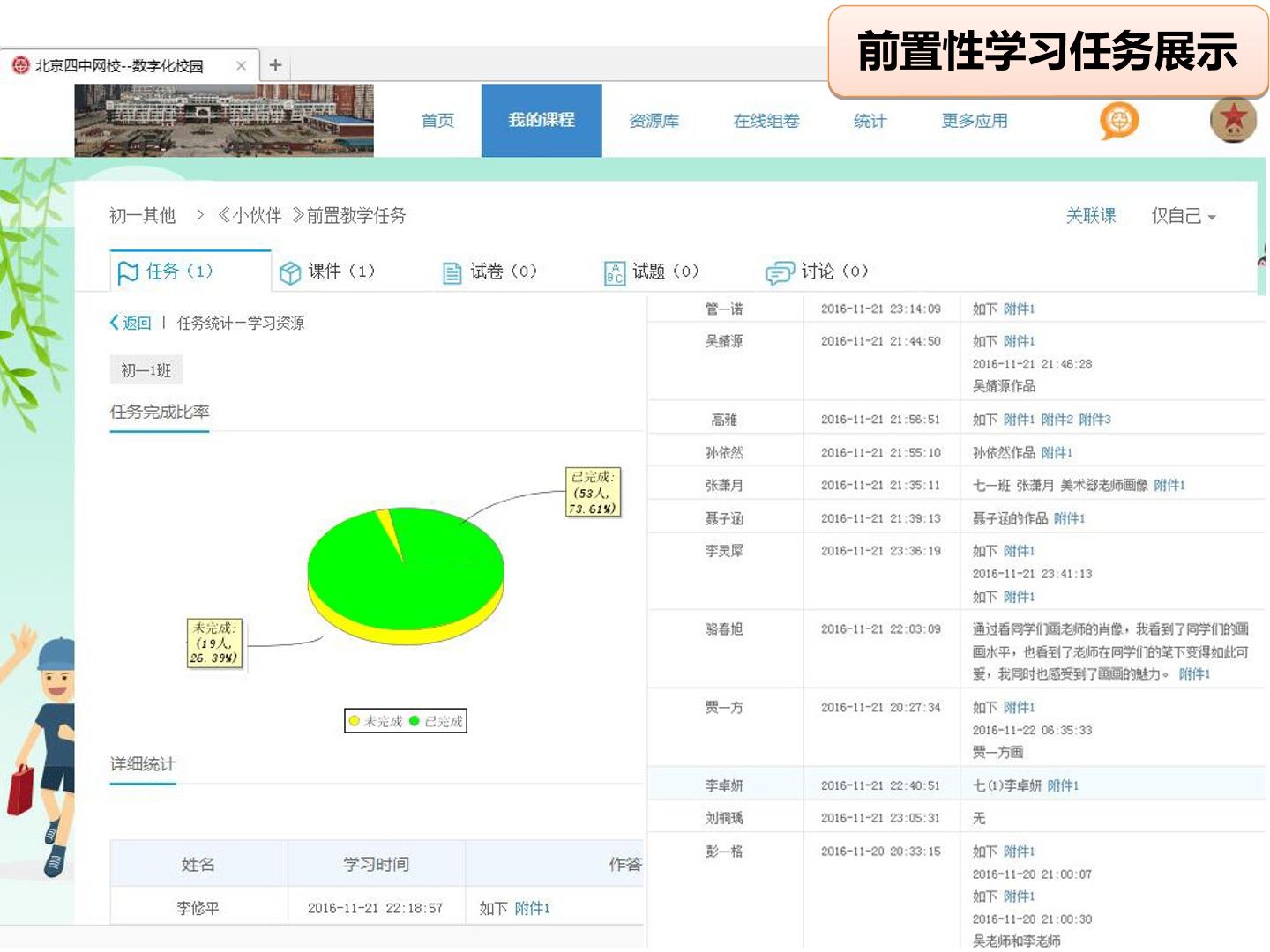The width and height of the screenshot is (1270, 952).
Task: Open 更多应用 navigation item
Action: (x=975, y=121)
